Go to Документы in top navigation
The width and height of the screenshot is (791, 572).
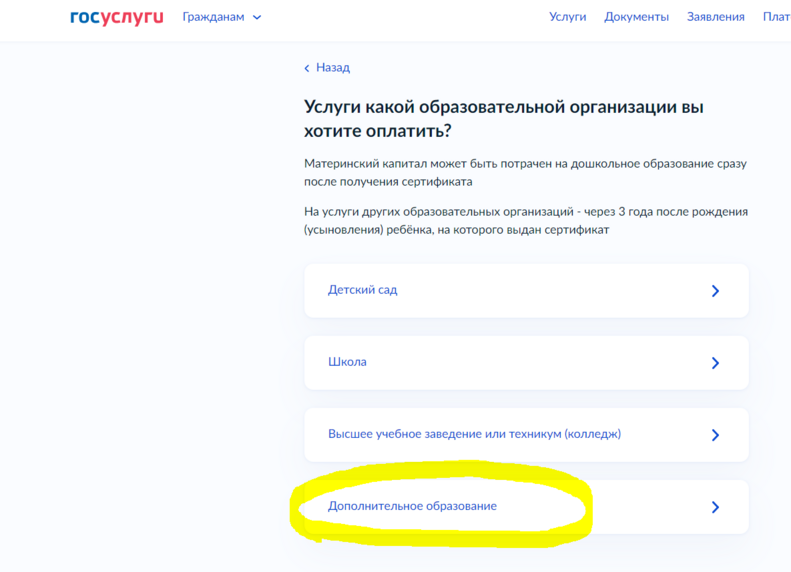point(636,17)
